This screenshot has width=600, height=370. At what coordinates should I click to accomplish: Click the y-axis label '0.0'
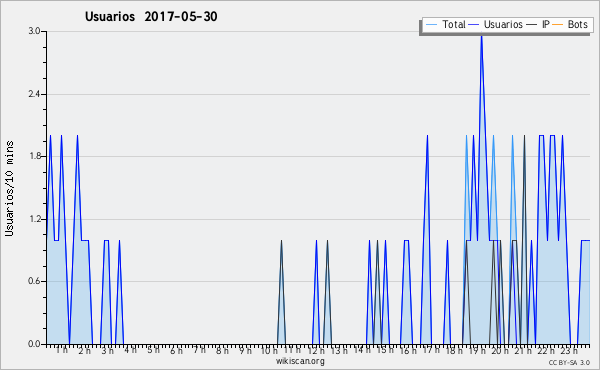pos(34,344)
